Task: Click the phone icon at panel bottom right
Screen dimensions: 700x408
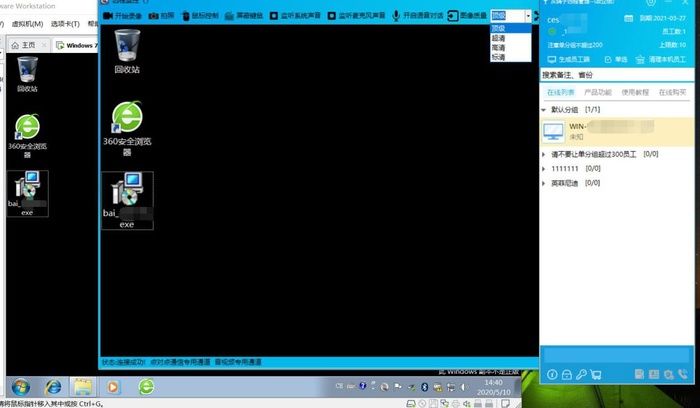Action: (683, 375)
